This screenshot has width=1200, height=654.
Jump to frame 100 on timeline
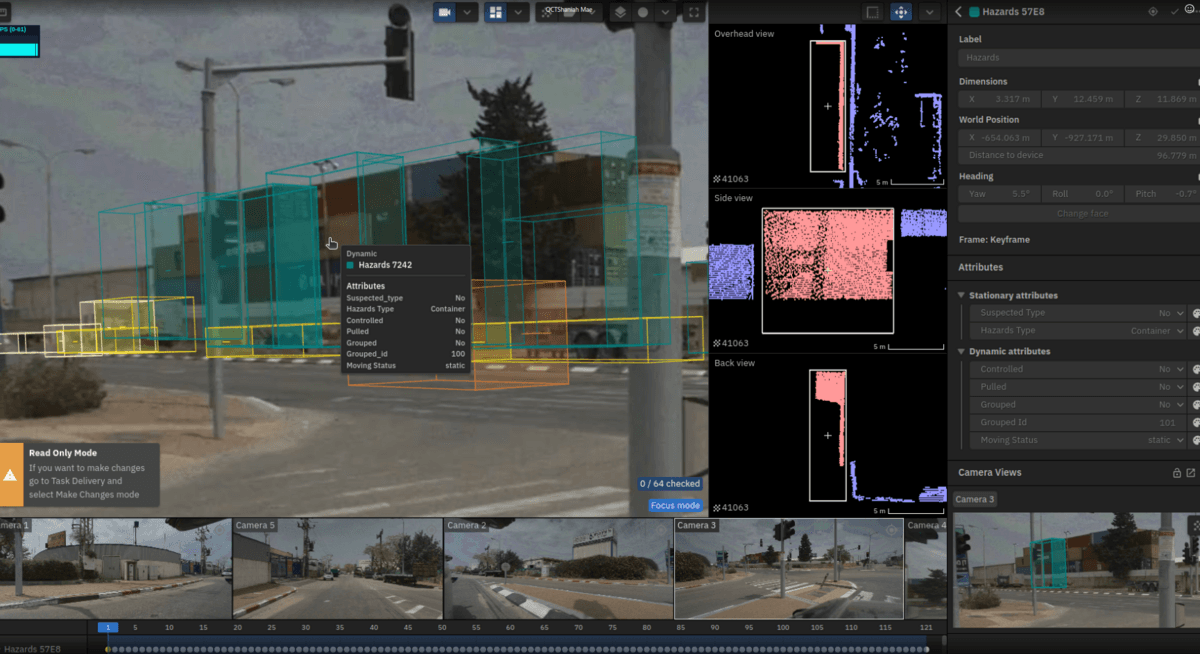pyautogui.click(x=783, y=628)
